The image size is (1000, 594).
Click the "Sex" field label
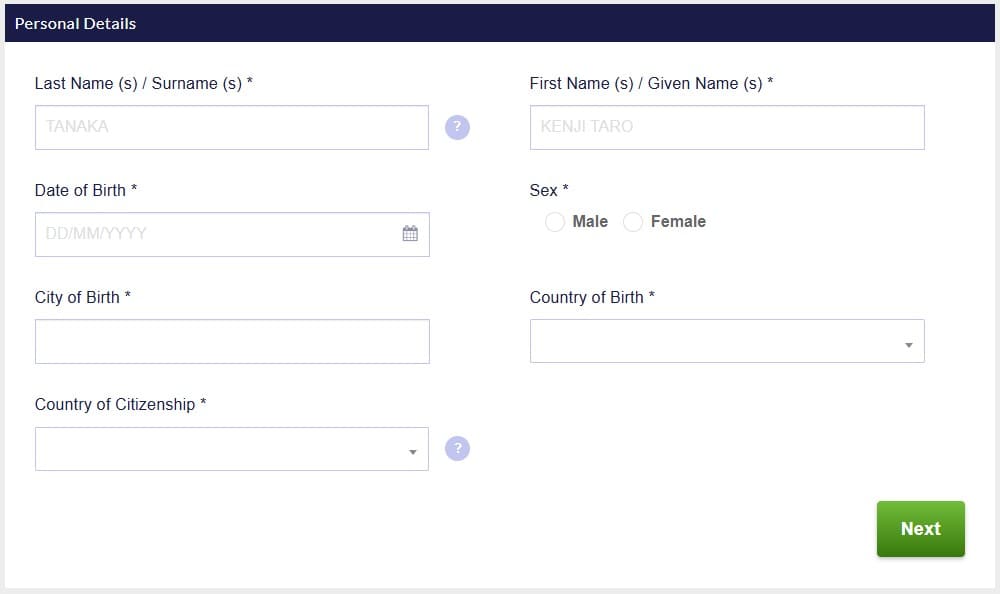pos(548,190)
